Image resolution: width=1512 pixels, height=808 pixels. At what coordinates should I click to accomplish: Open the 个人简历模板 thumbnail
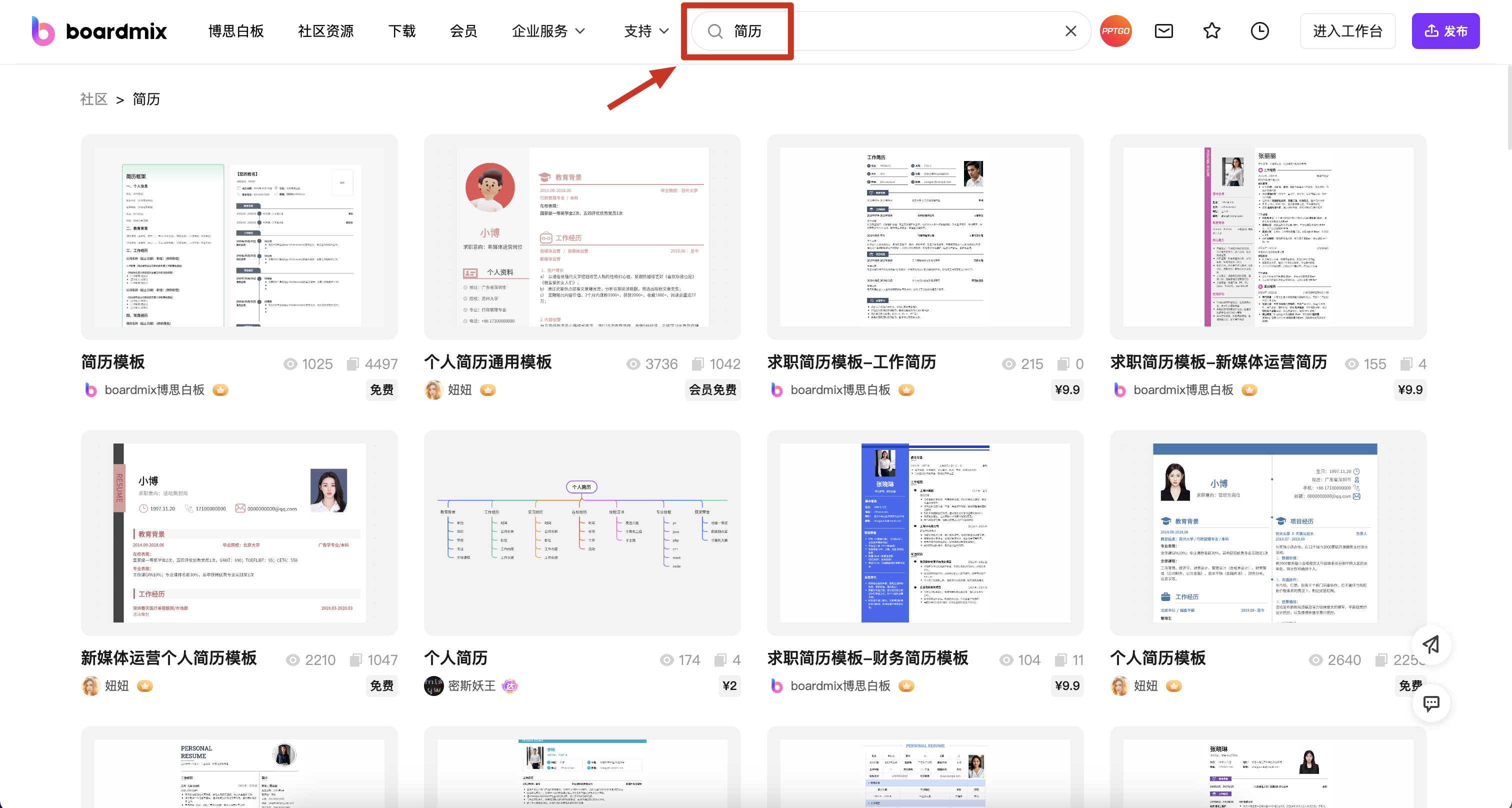pyautogui.click(x=1268, y=532)
